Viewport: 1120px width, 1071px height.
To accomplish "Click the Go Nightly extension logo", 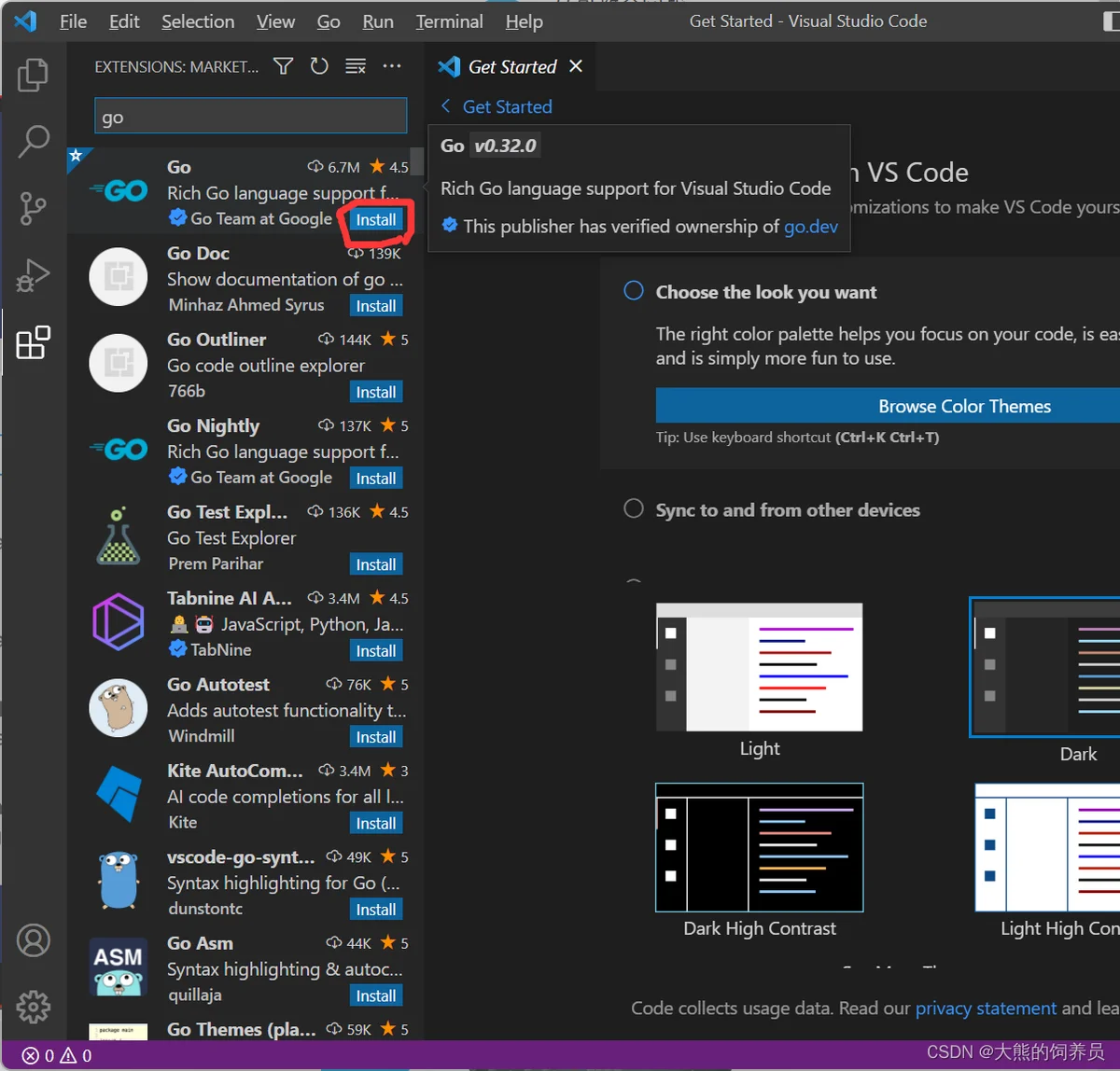I will pyautogui.click(x=119, y=450).
